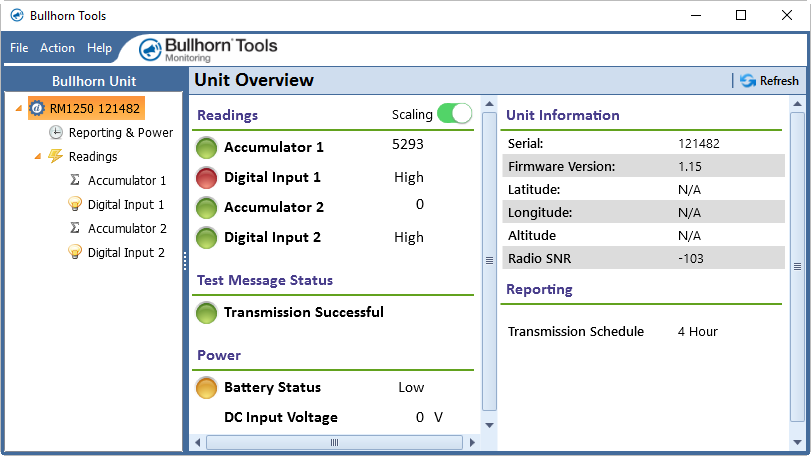Toggle the Scaling switch off

(454, 114)
